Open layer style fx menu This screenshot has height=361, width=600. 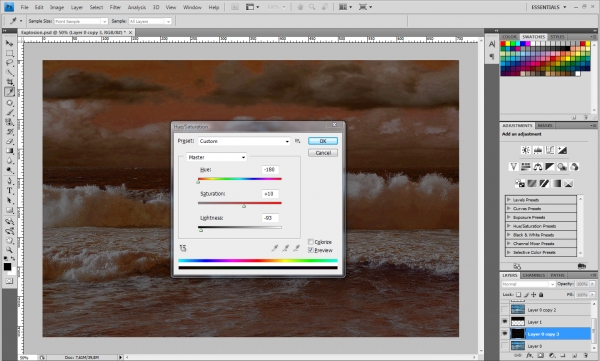530,356
